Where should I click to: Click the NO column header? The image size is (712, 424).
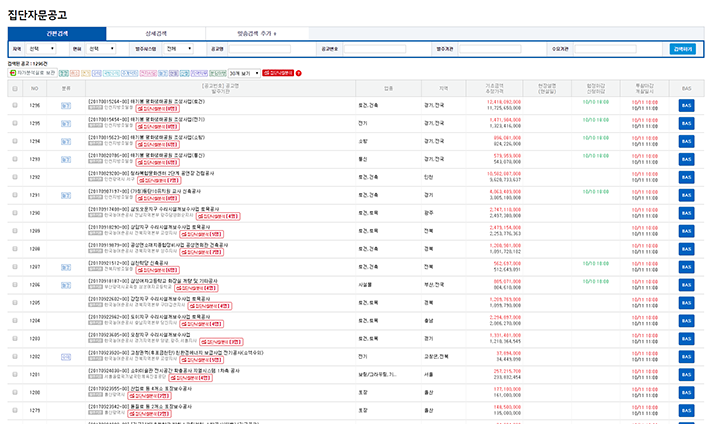[35, 89]
